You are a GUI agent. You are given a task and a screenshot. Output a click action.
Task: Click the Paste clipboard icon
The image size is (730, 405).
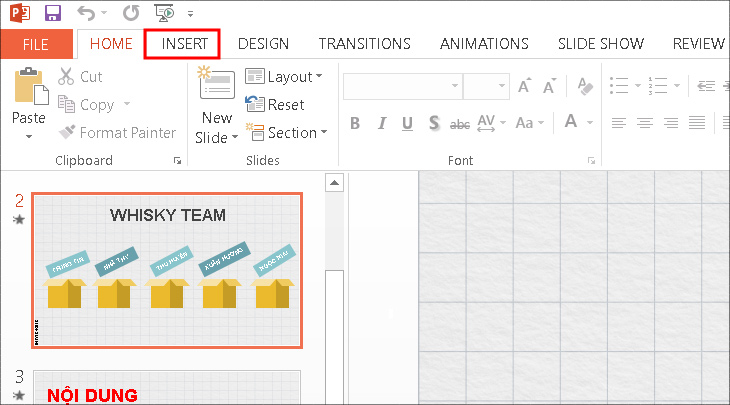pyautogui.click(x=31, y=86)
